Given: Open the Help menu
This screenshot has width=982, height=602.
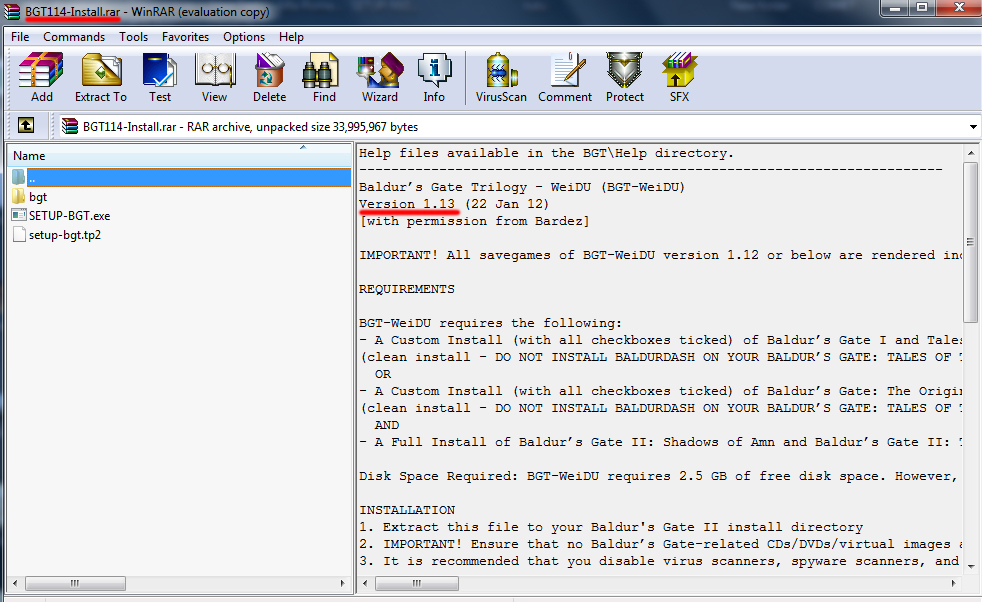Looking at the screenshot, I should (x=291, y=37).
